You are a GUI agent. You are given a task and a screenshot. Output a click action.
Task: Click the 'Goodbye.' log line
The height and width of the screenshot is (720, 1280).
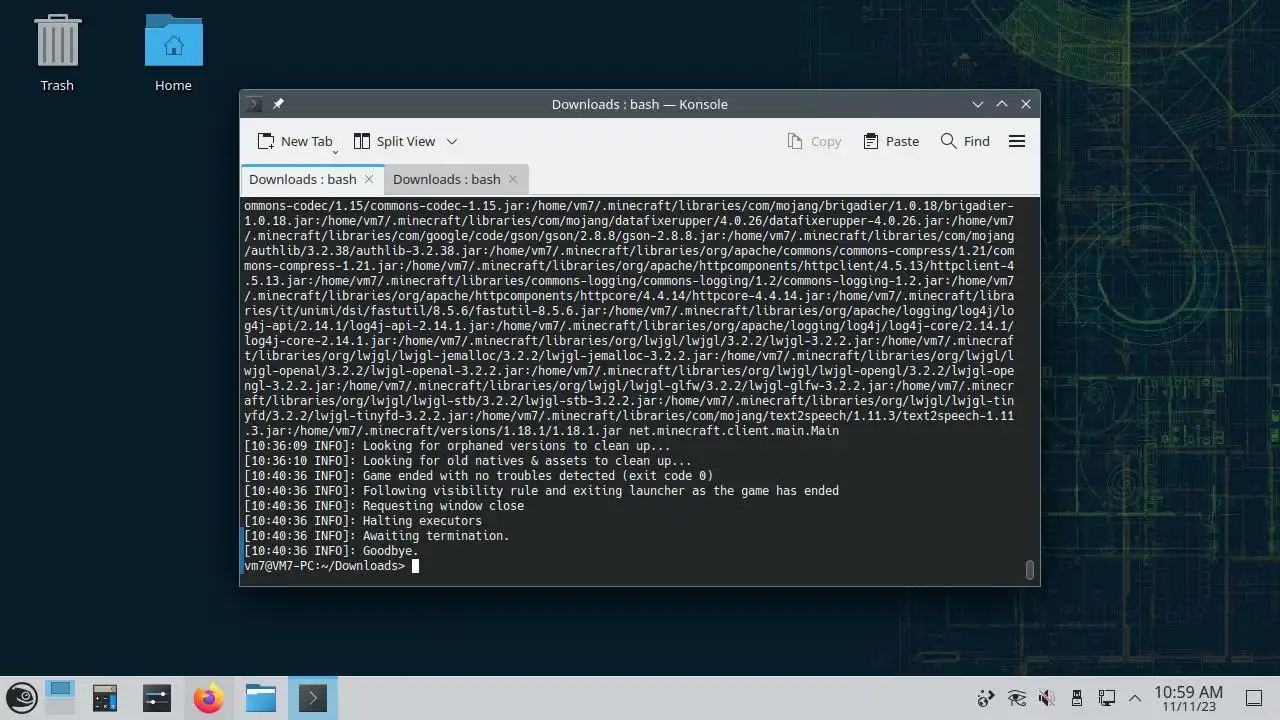pyautogui.click(x=331, y=551)
